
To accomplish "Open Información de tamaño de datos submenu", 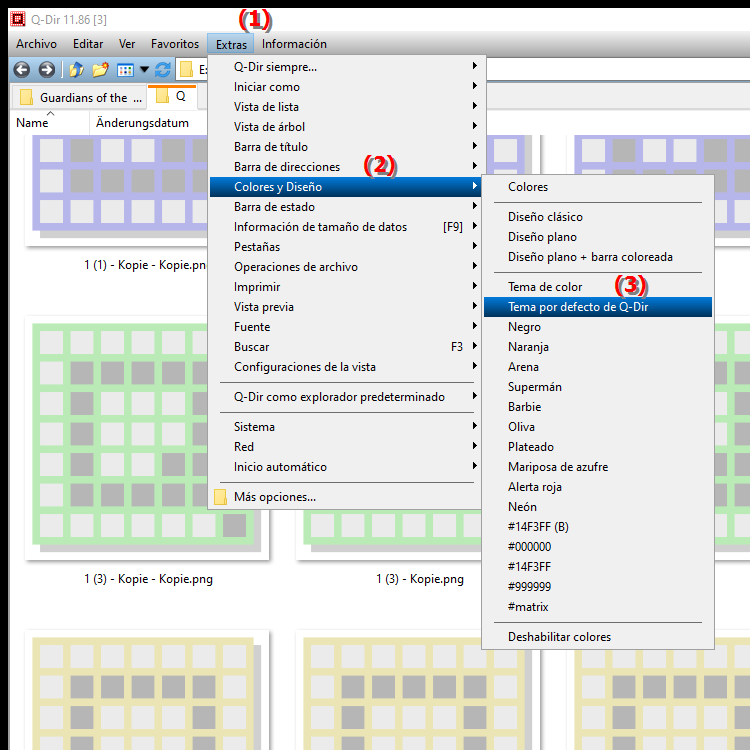I will [345, 227].
